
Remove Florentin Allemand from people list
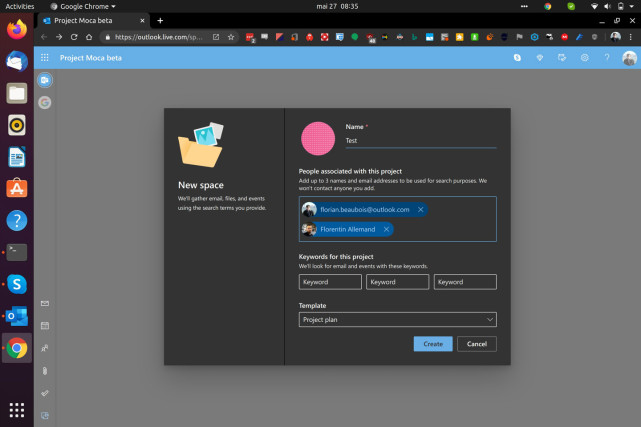pyautogui.click(x=386, y=229)
